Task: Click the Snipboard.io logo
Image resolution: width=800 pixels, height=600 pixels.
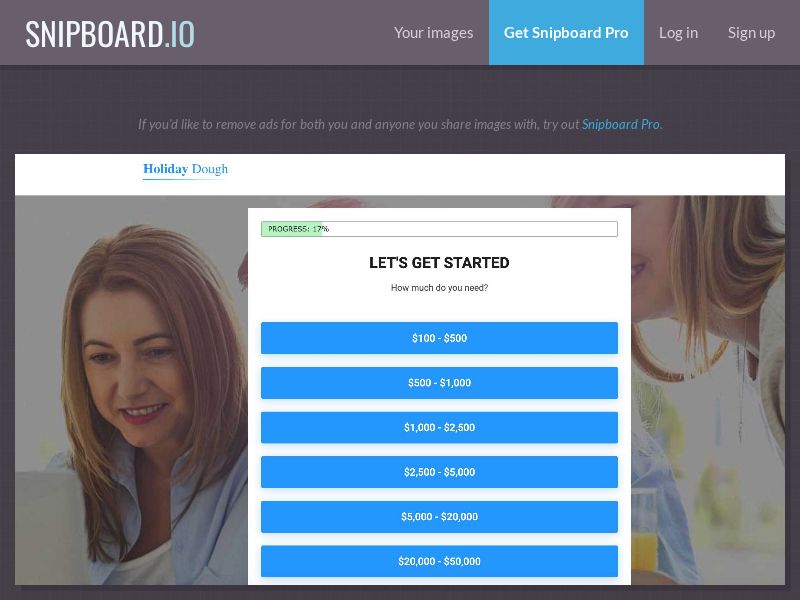Action: (x=110, y=33)
